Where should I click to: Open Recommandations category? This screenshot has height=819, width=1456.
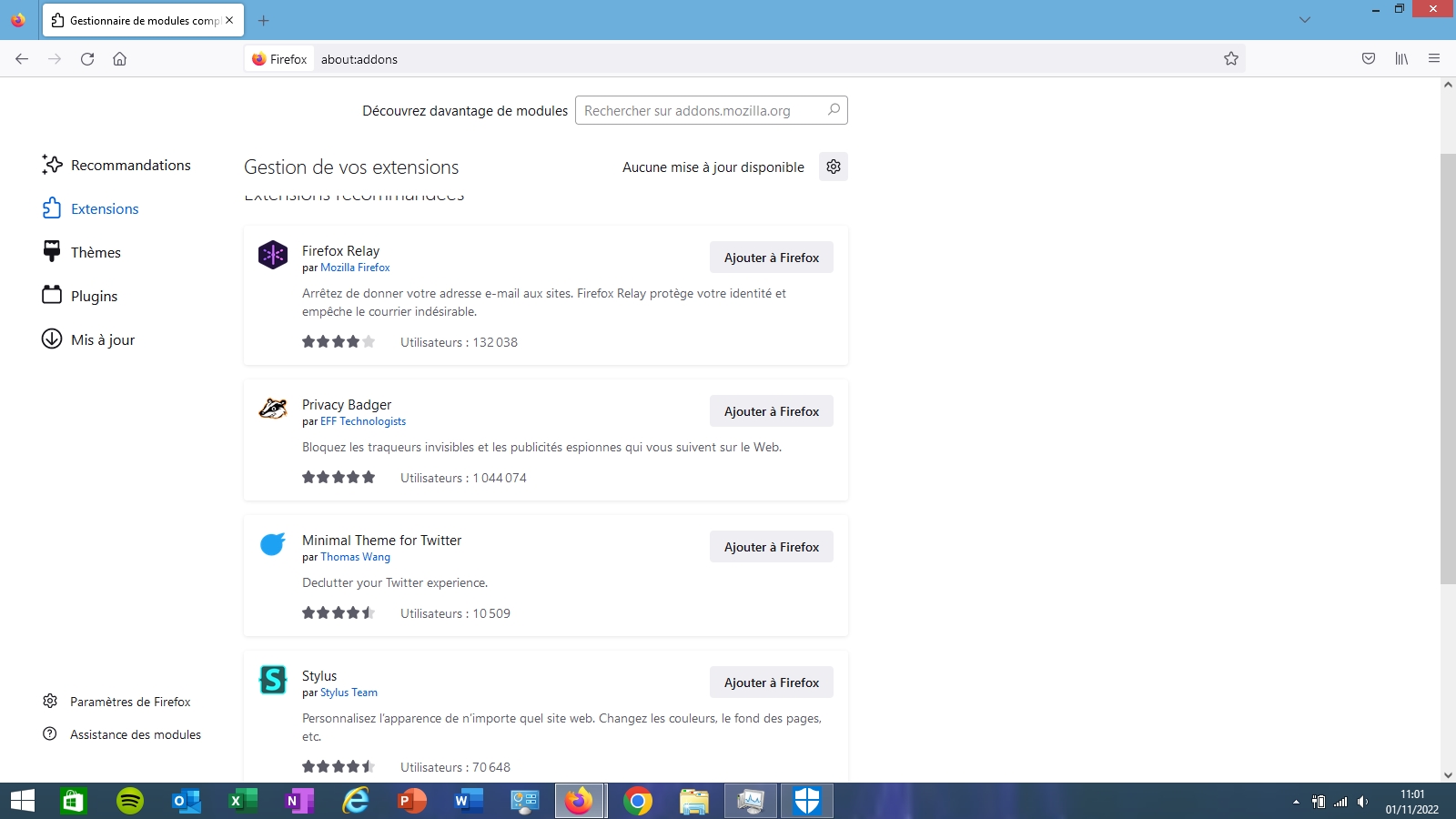(116, 165)
